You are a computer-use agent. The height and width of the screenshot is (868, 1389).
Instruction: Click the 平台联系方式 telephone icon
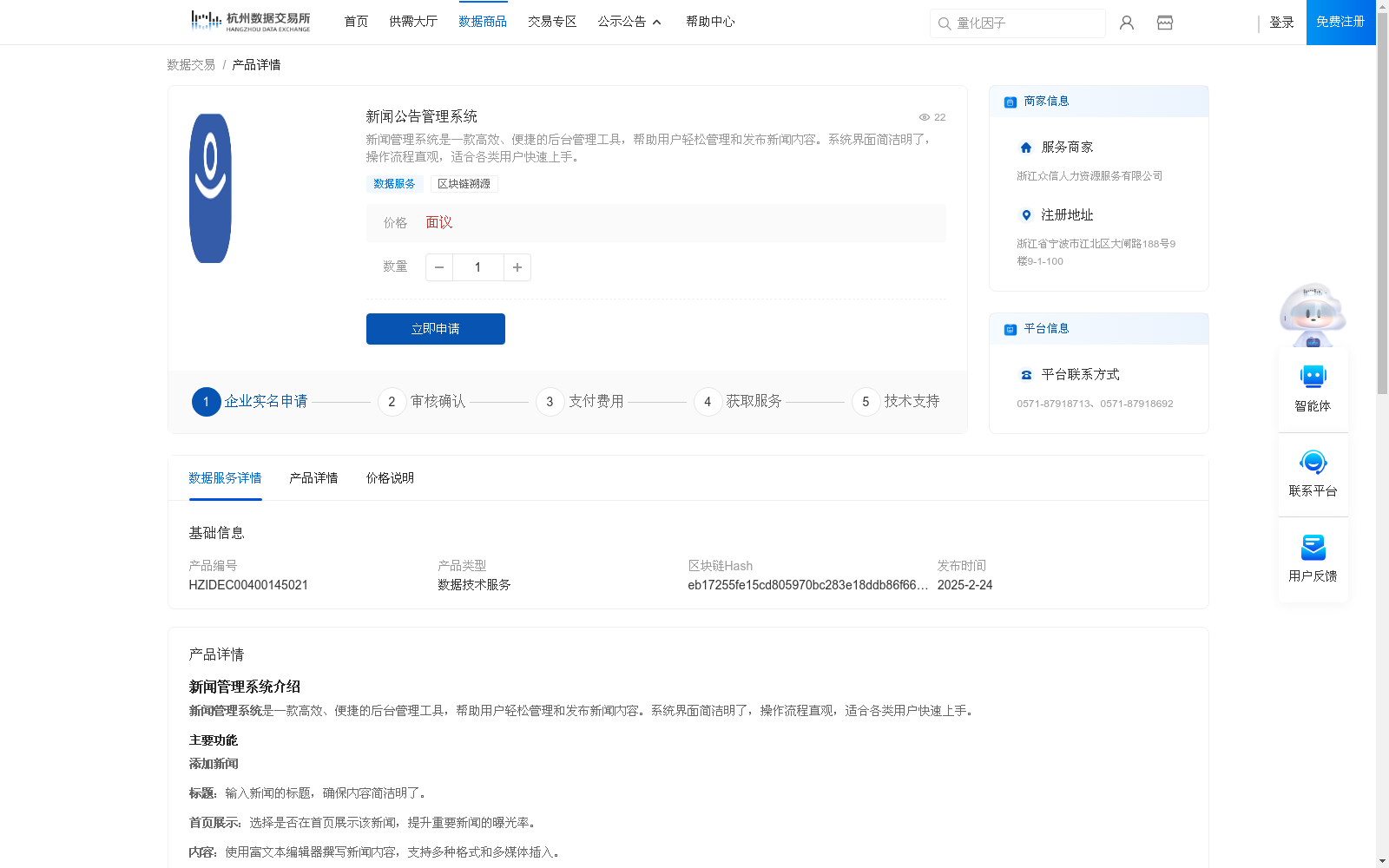(x=1026, y=375)
